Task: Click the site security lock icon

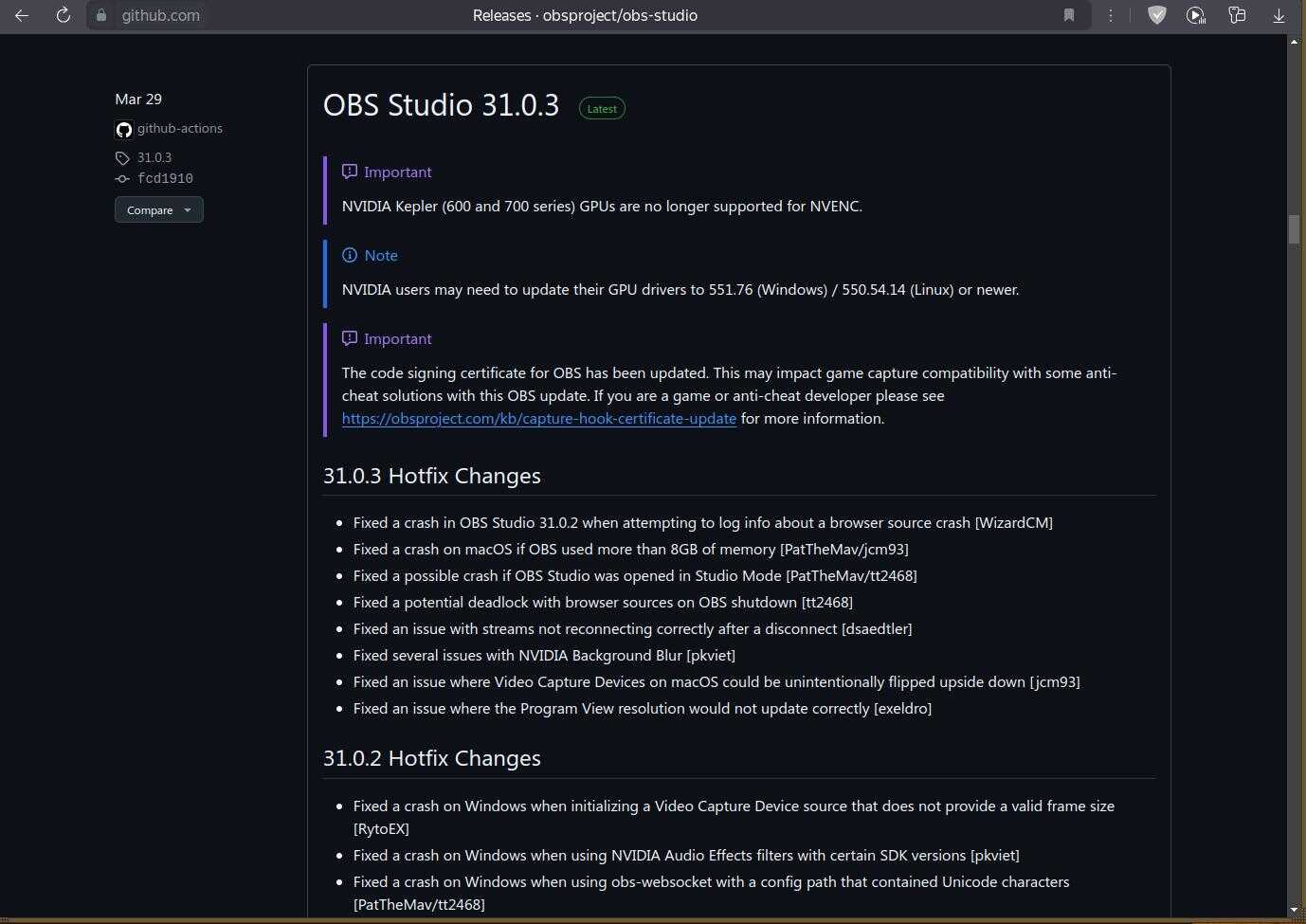Action: tap(101, 15)
